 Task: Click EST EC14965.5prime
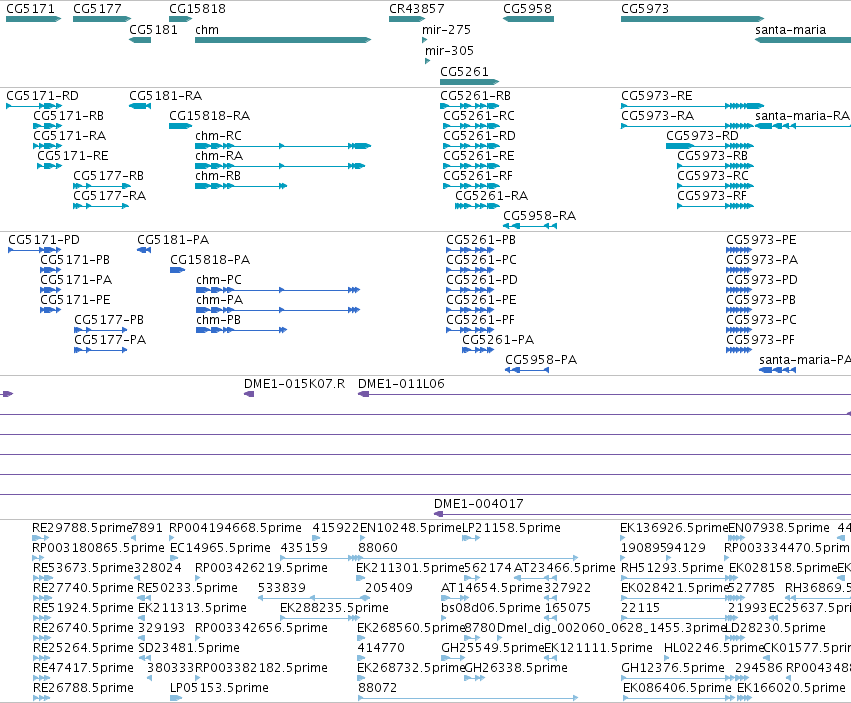pyautogui.click(x=174, y=558)
